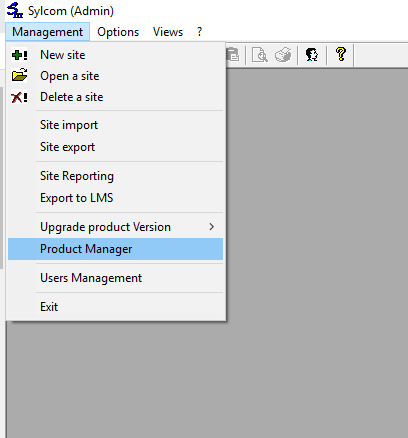Choose Users Management entry

click(x=115, y=278)
